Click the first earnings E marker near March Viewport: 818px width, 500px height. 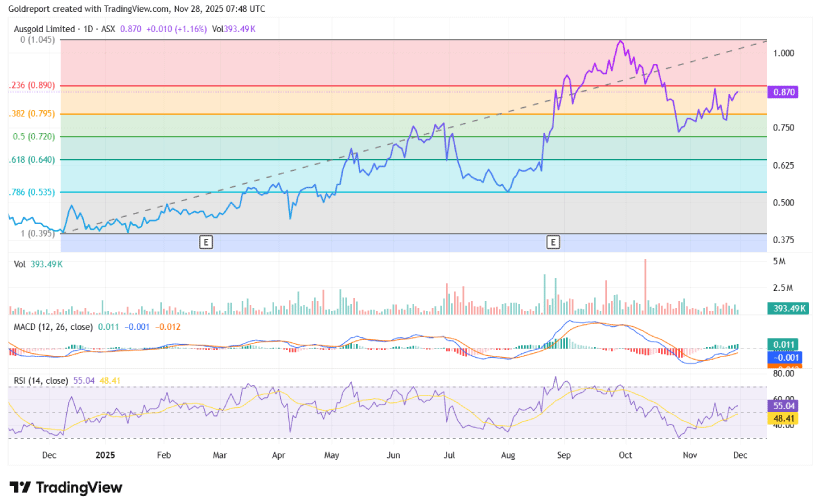(206, 242)
